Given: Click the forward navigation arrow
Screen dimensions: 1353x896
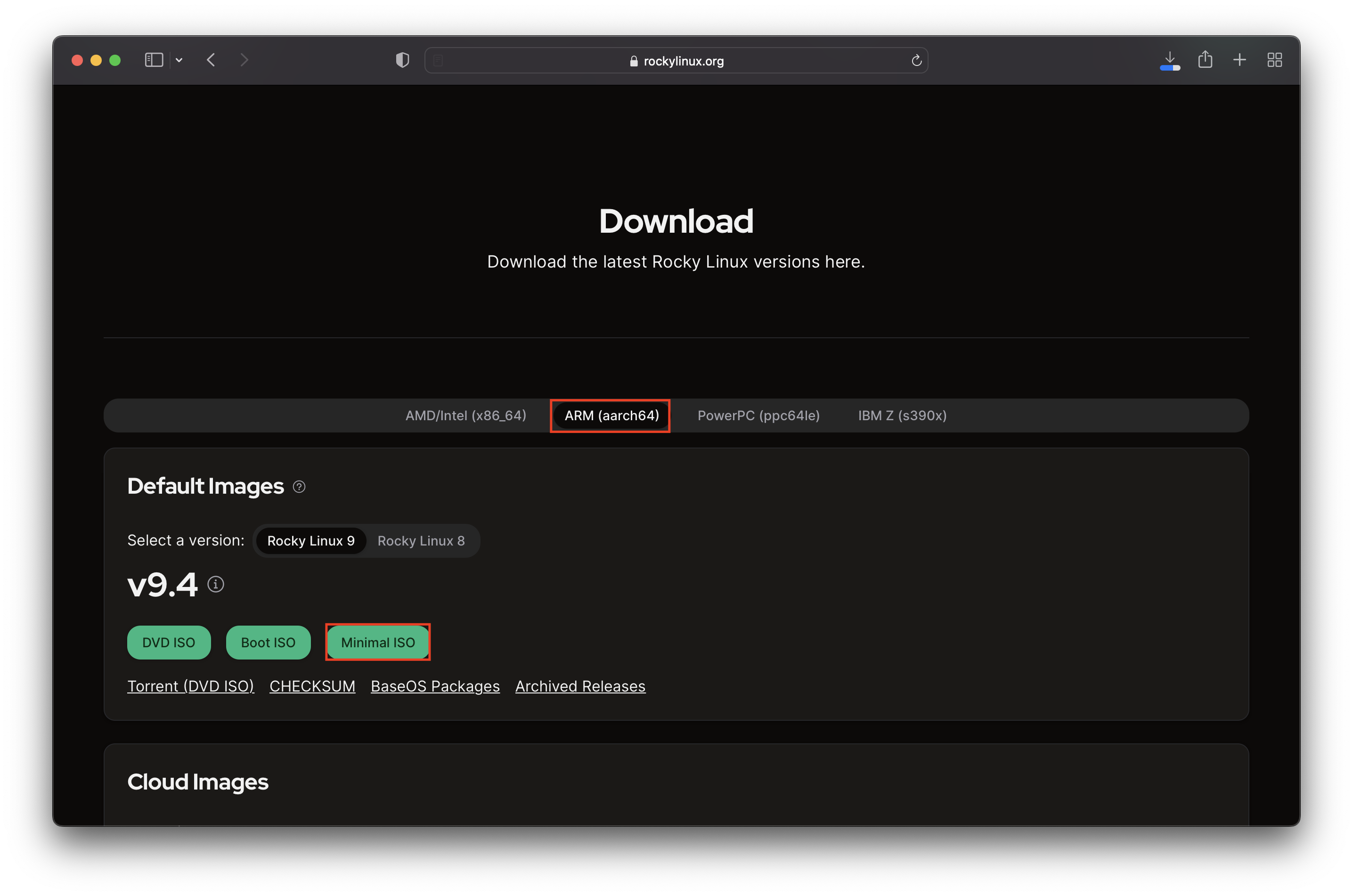Looking at the screenshot, I should tap(244, 60).
